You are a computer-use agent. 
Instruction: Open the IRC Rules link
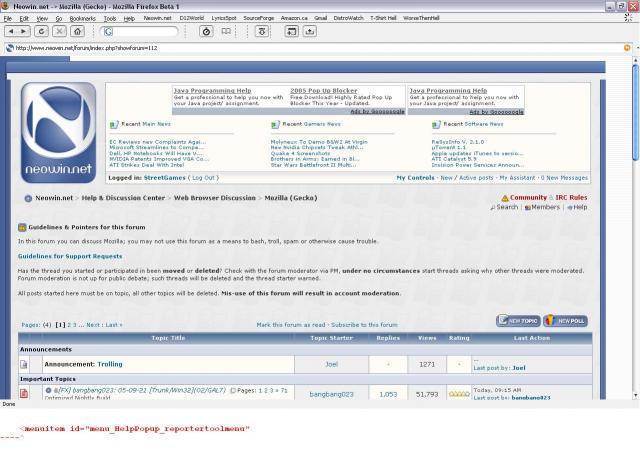(571, 198)
